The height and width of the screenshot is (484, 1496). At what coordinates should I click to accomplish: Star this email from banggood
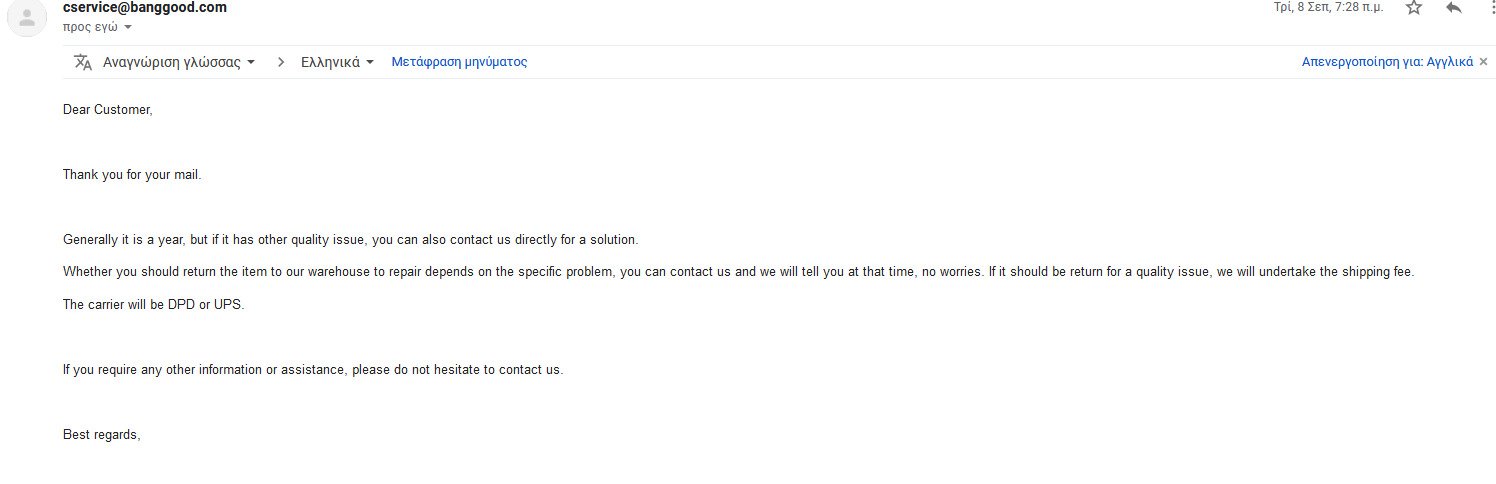(x=1413, y=8)
